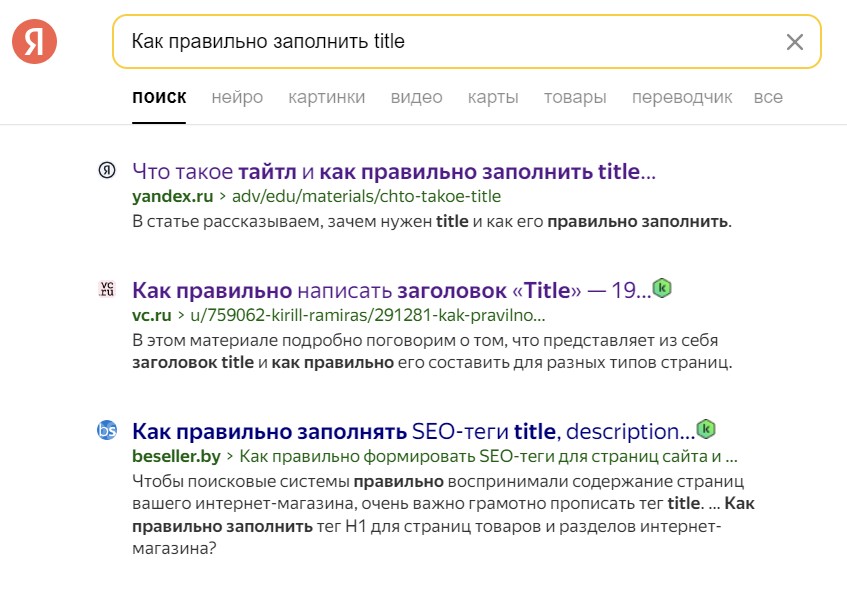The image size is (847, 591).
Task: Select the нейро tab
Action: (237, 97)
